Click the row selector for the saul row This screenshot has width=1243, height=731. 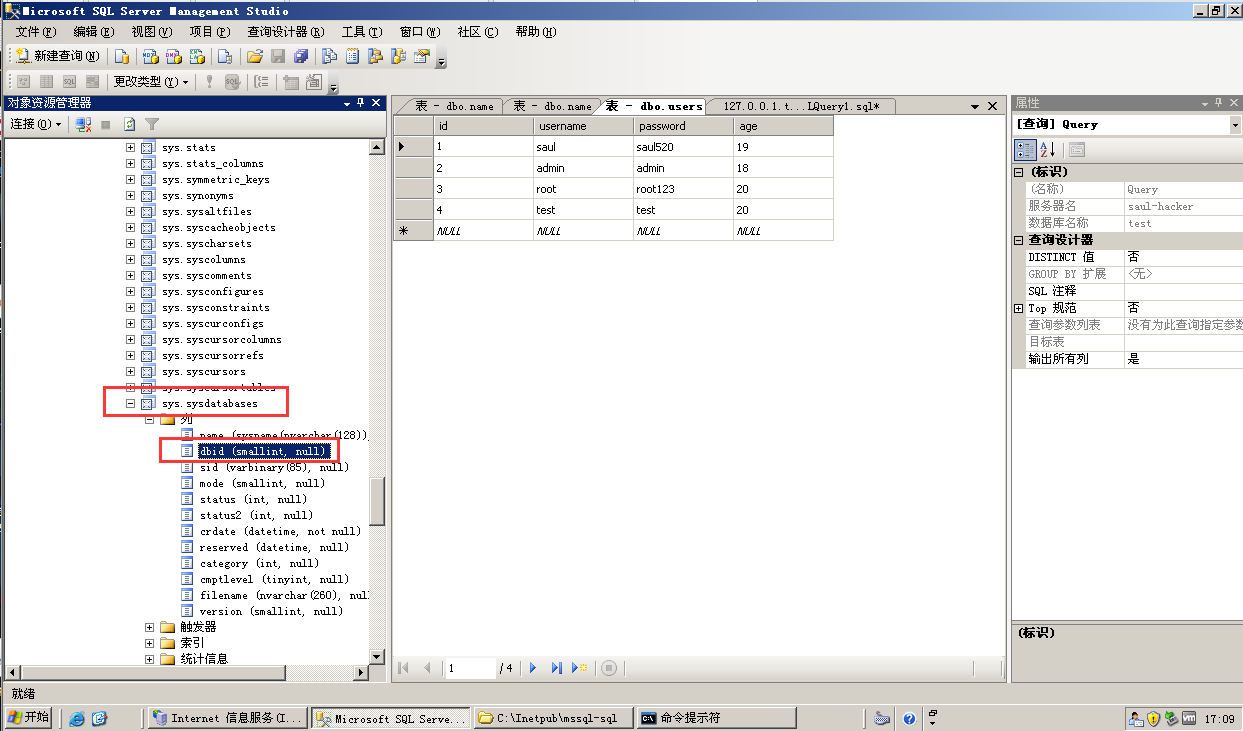pyautogui.click(x=413, y=147)
